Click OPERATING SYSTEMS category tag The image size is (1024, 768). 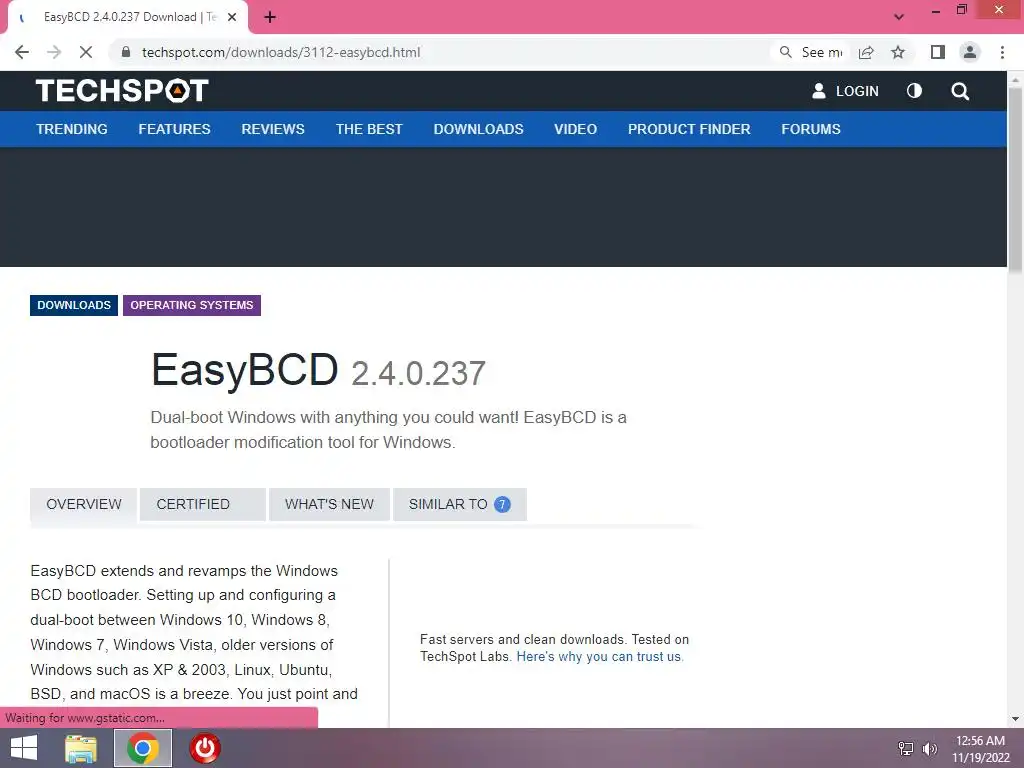[192, 305]
